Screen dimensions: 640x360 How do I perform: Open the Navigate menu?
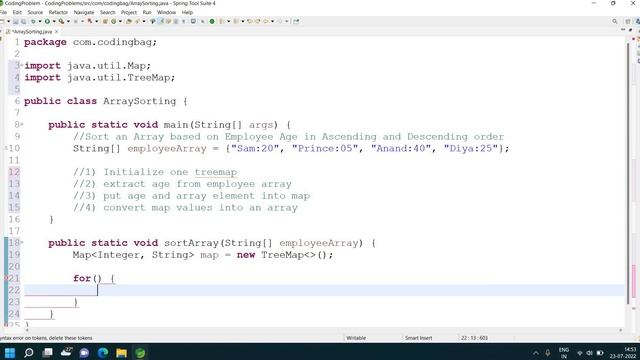click(84, 12)
